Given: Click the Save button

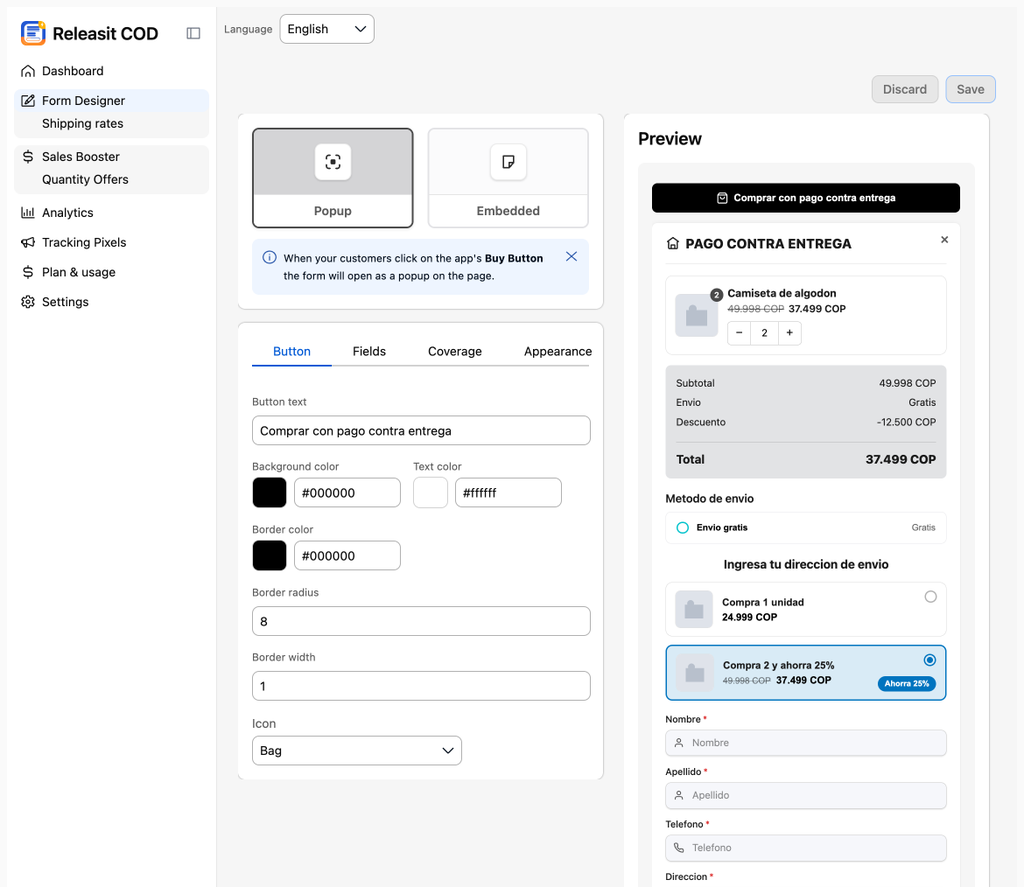Looking at the screenshot, I should pyautogui.click(x=970, y=89).
